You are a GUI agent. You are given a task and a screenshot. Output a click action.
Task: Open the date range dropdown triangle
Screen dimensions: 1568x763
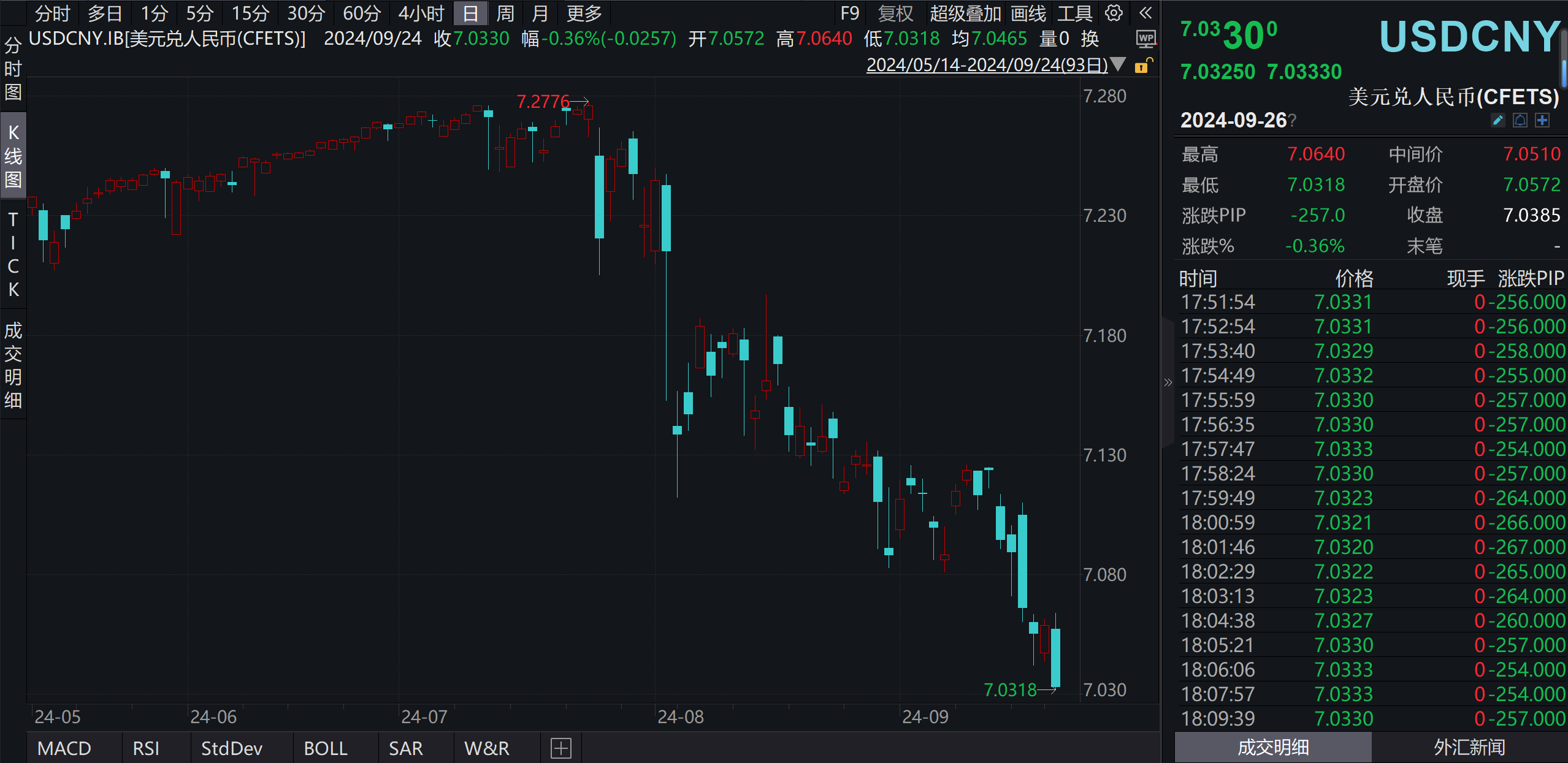pyautogui.click(x=1119, y=64)
